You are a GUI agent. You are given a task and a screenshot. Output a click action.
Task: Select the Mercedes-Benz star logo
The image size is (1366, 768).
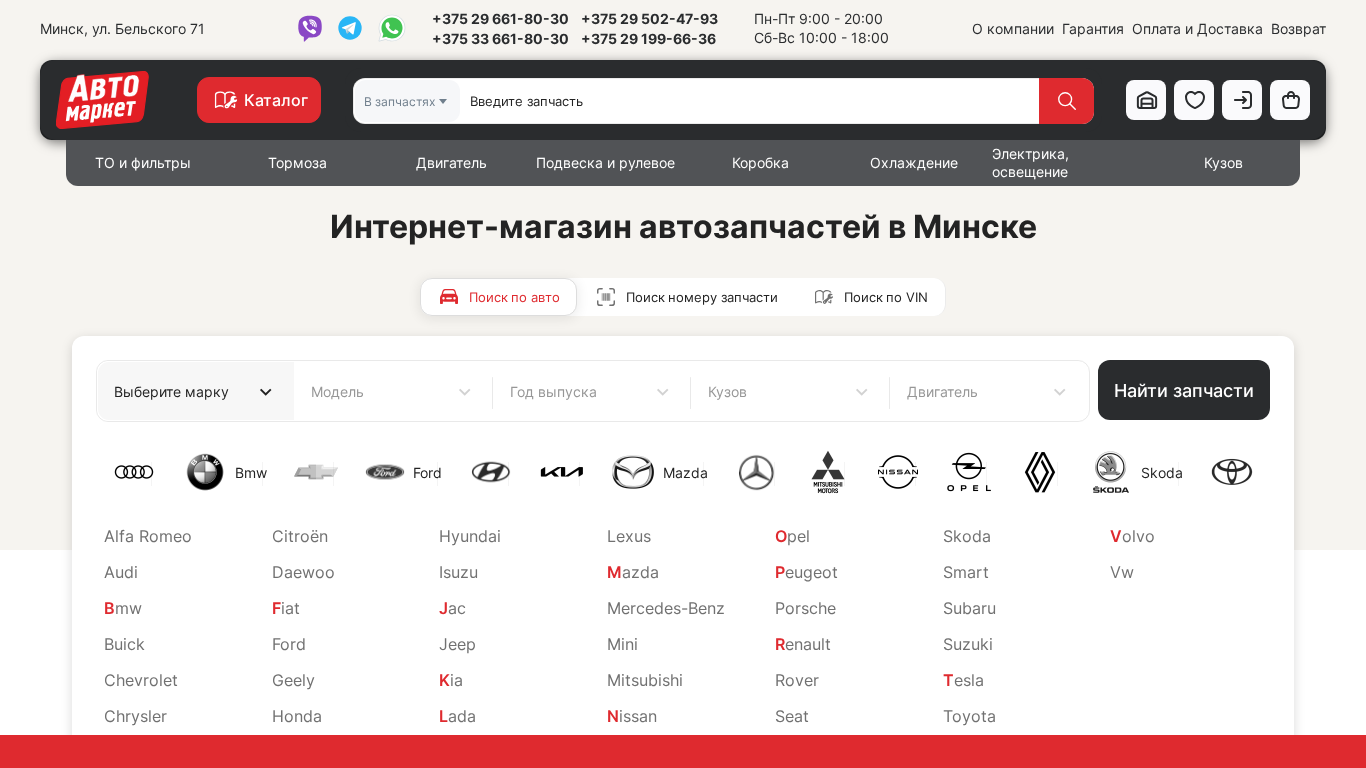(x=756, y=472)
